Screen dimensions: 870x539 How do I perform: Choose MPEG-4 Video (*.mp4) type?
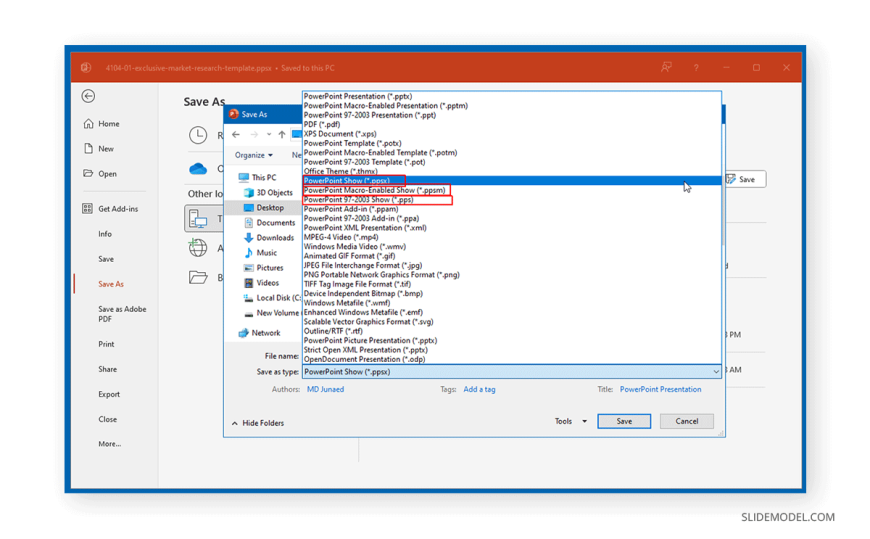click(512, 237)
